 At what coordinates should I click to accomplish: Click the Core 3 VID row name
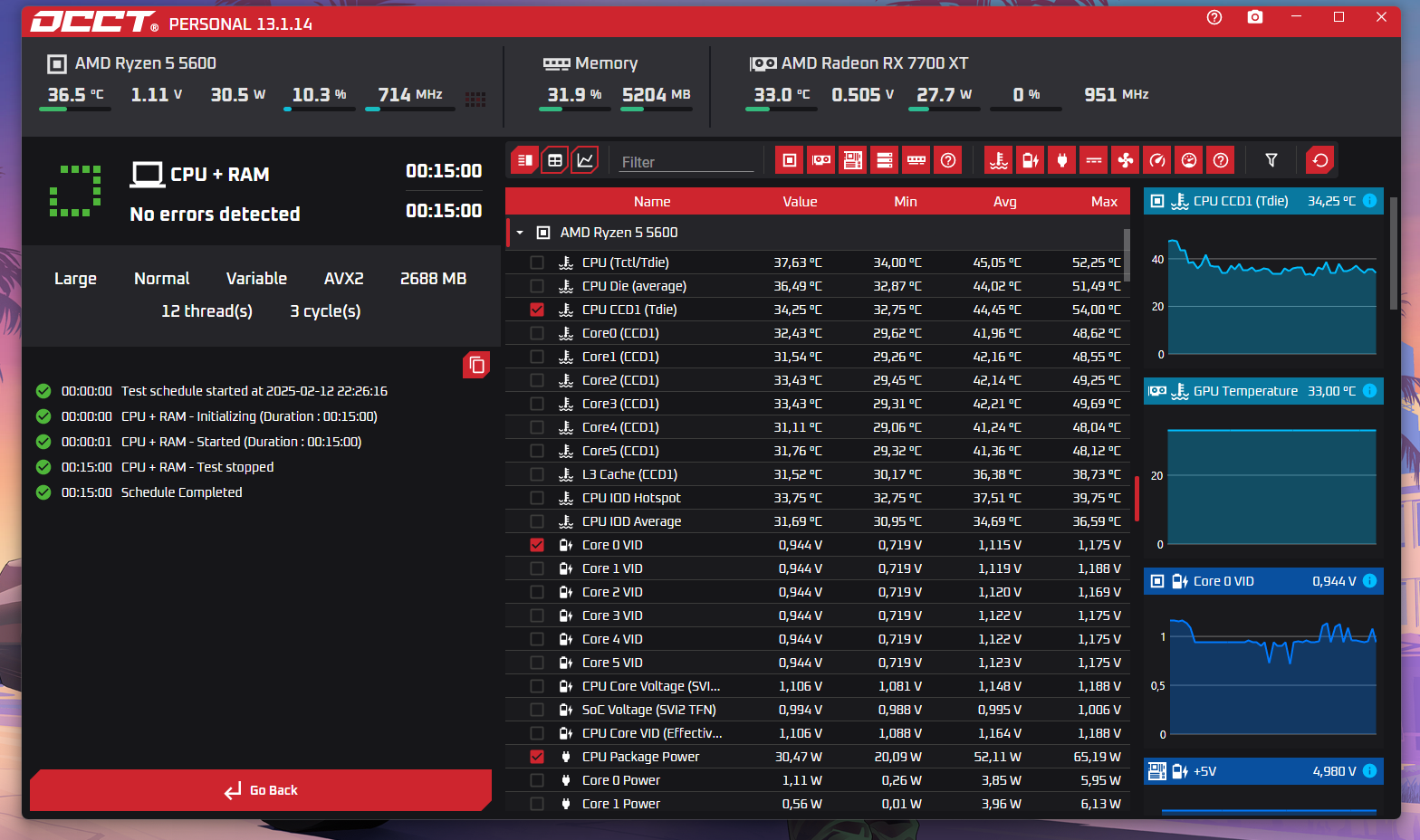(612, 616)
